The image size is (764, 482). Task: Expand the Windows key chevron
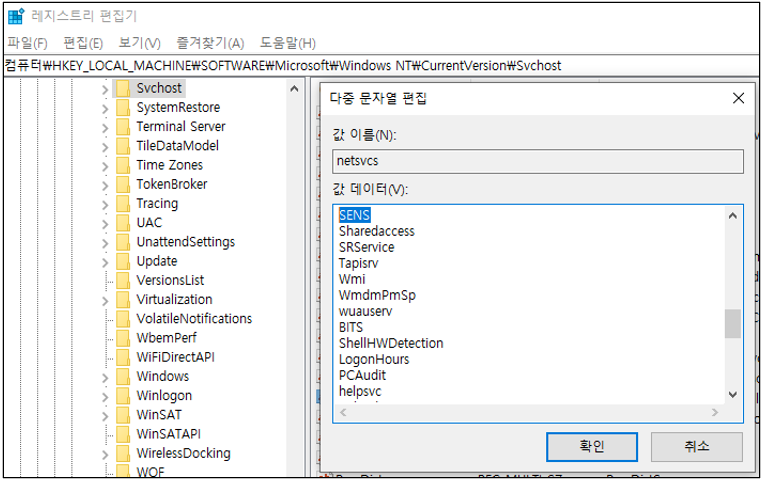coord(105,377)
